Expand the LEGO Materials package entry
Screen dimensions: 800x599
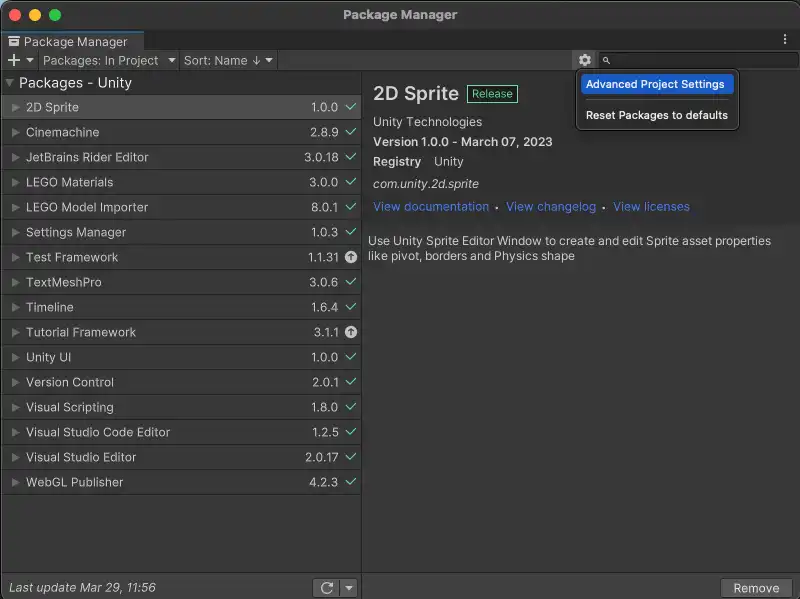coord(14,182)
